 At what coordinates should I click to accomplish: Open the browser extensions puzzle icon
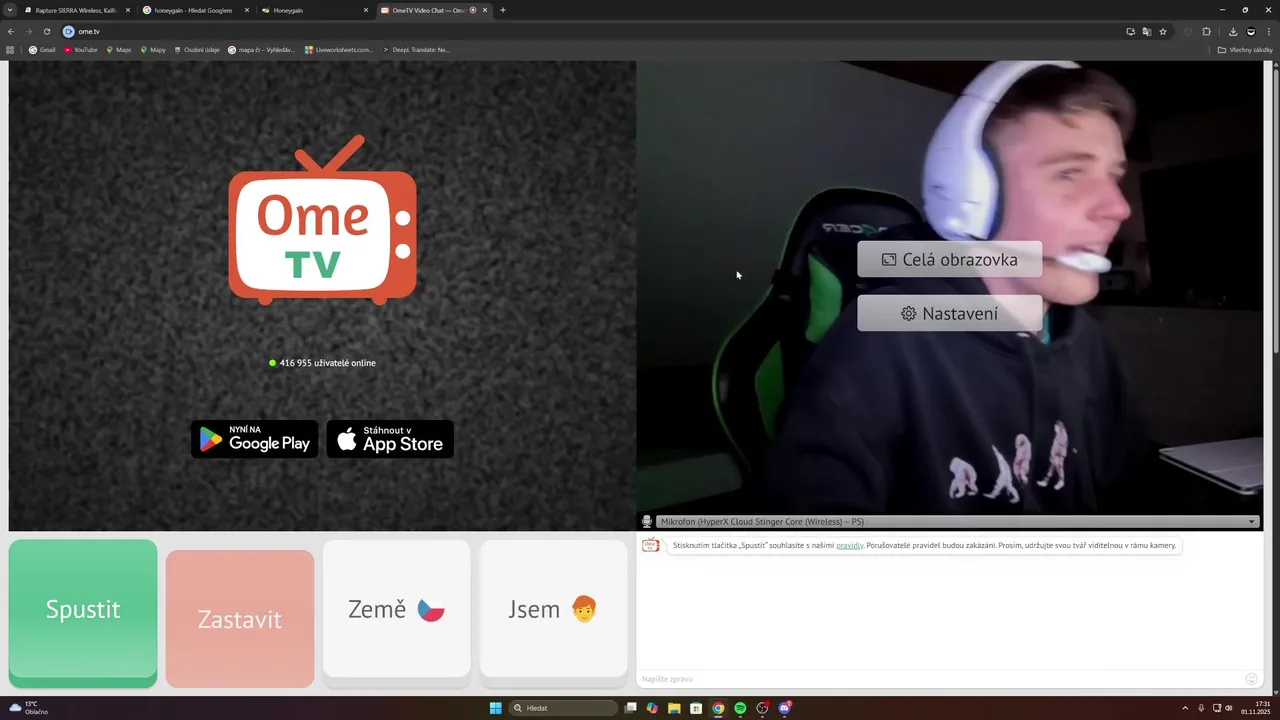(x=1206, y=31)
